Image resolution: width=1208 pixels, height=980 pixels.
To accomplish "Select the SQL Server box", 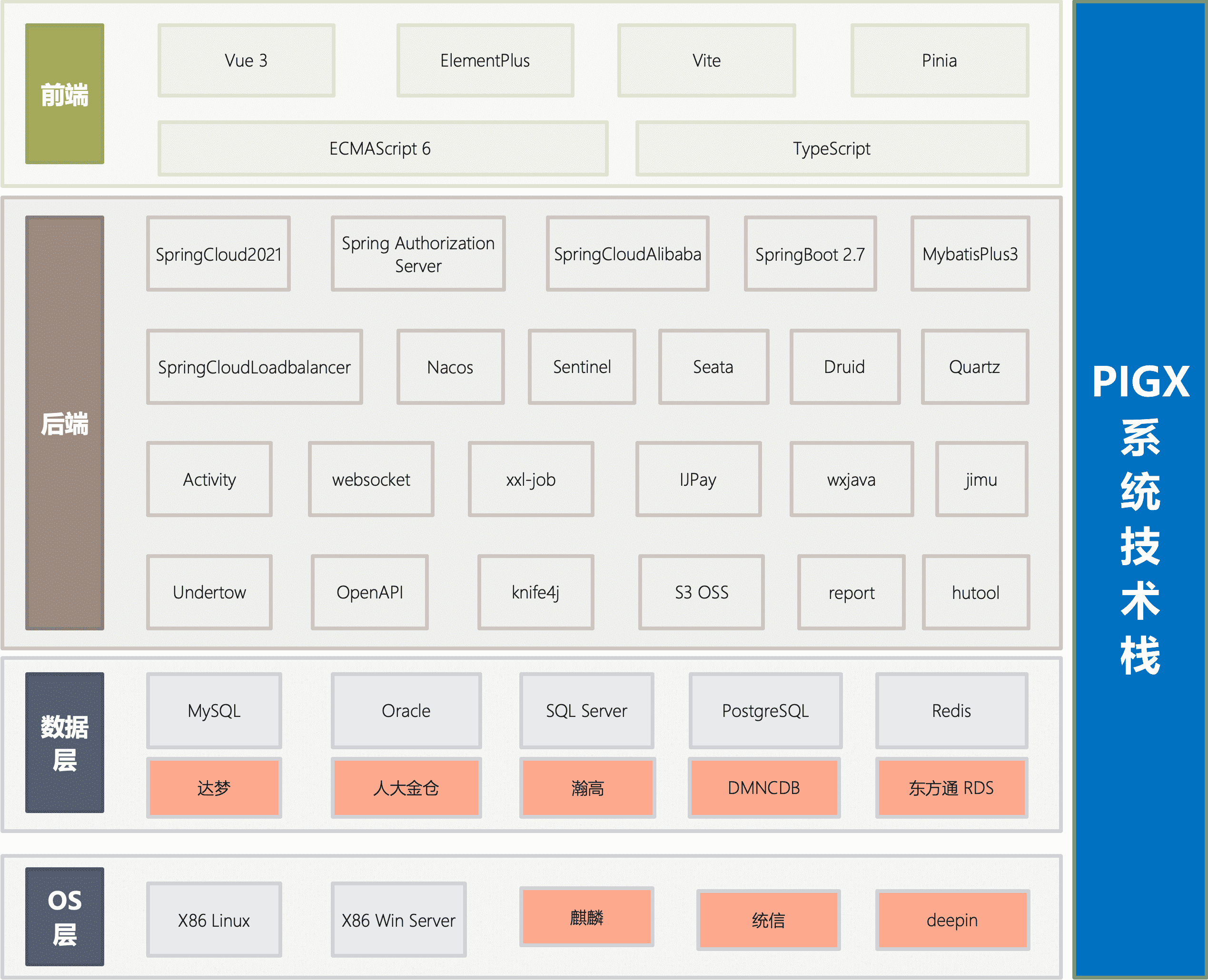I will point(587,710).
